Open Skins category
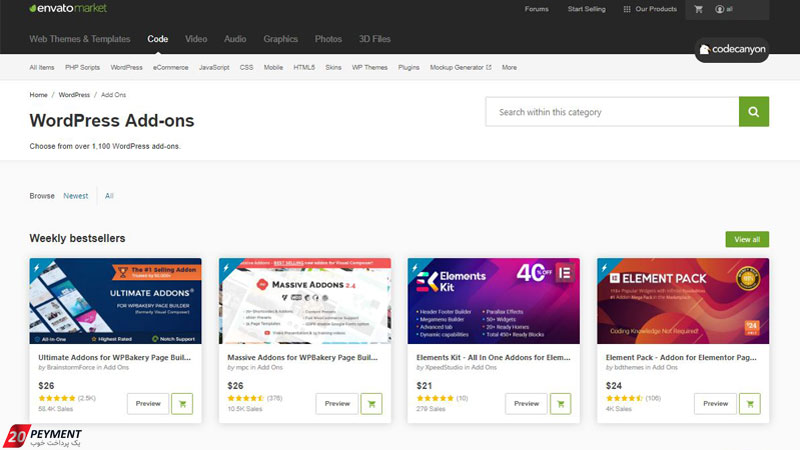 coord(333,67)
